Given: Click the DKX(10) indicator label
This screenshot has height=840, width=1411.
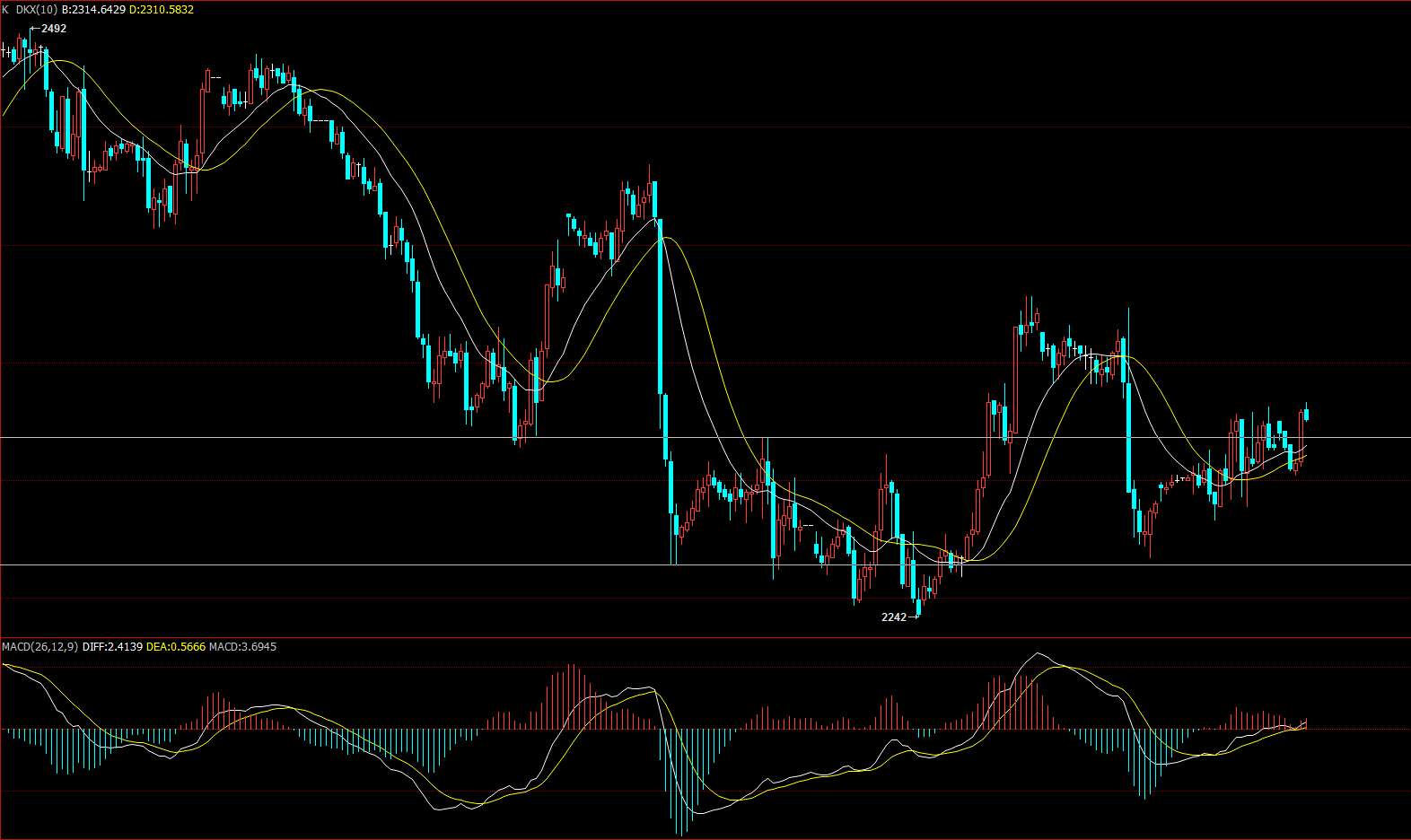Looking at the screenshot, I should 37,10.
